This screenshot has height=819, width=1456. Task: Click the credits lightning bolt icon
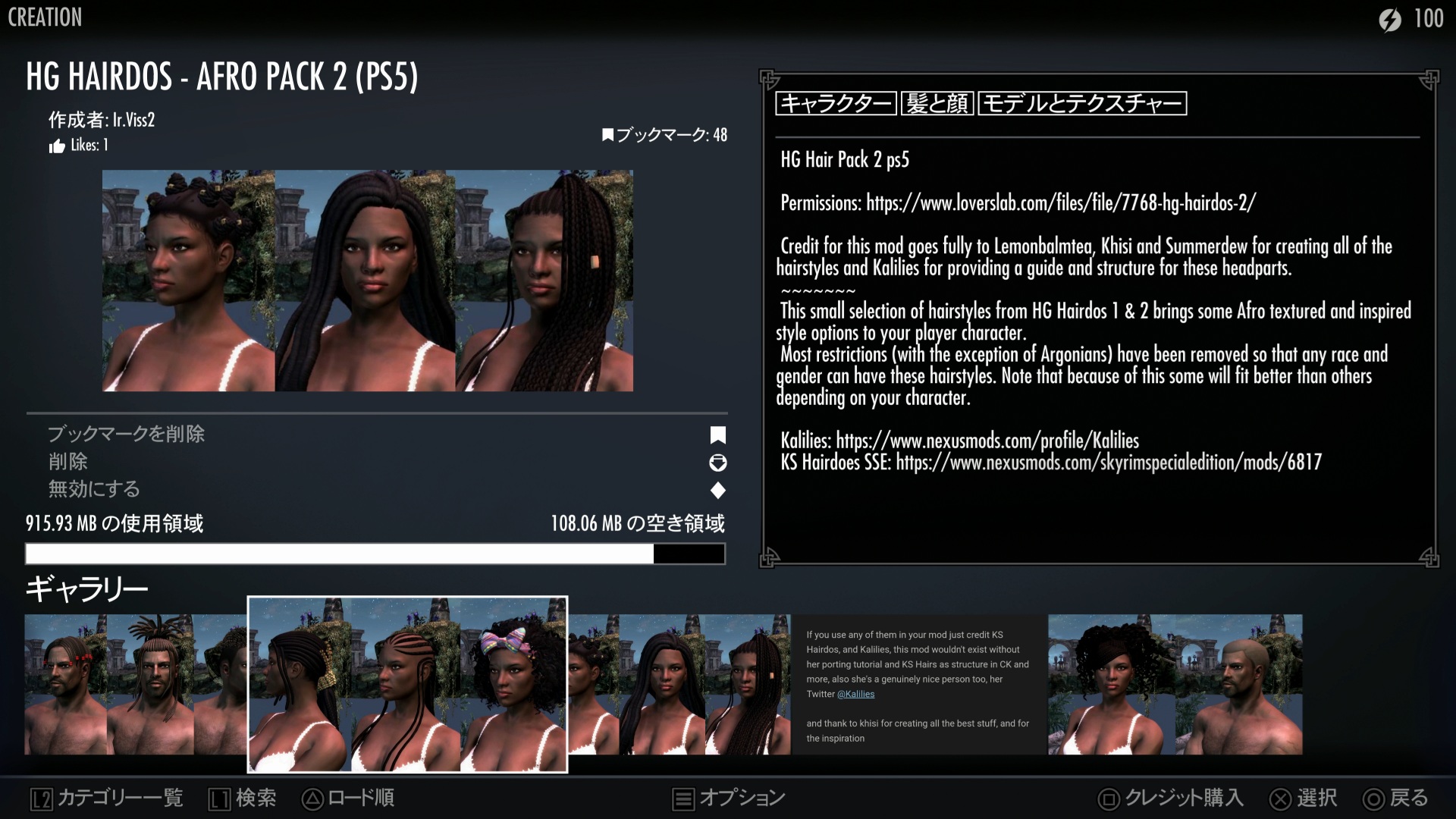pyautogui.click(x=1389, y=19)
